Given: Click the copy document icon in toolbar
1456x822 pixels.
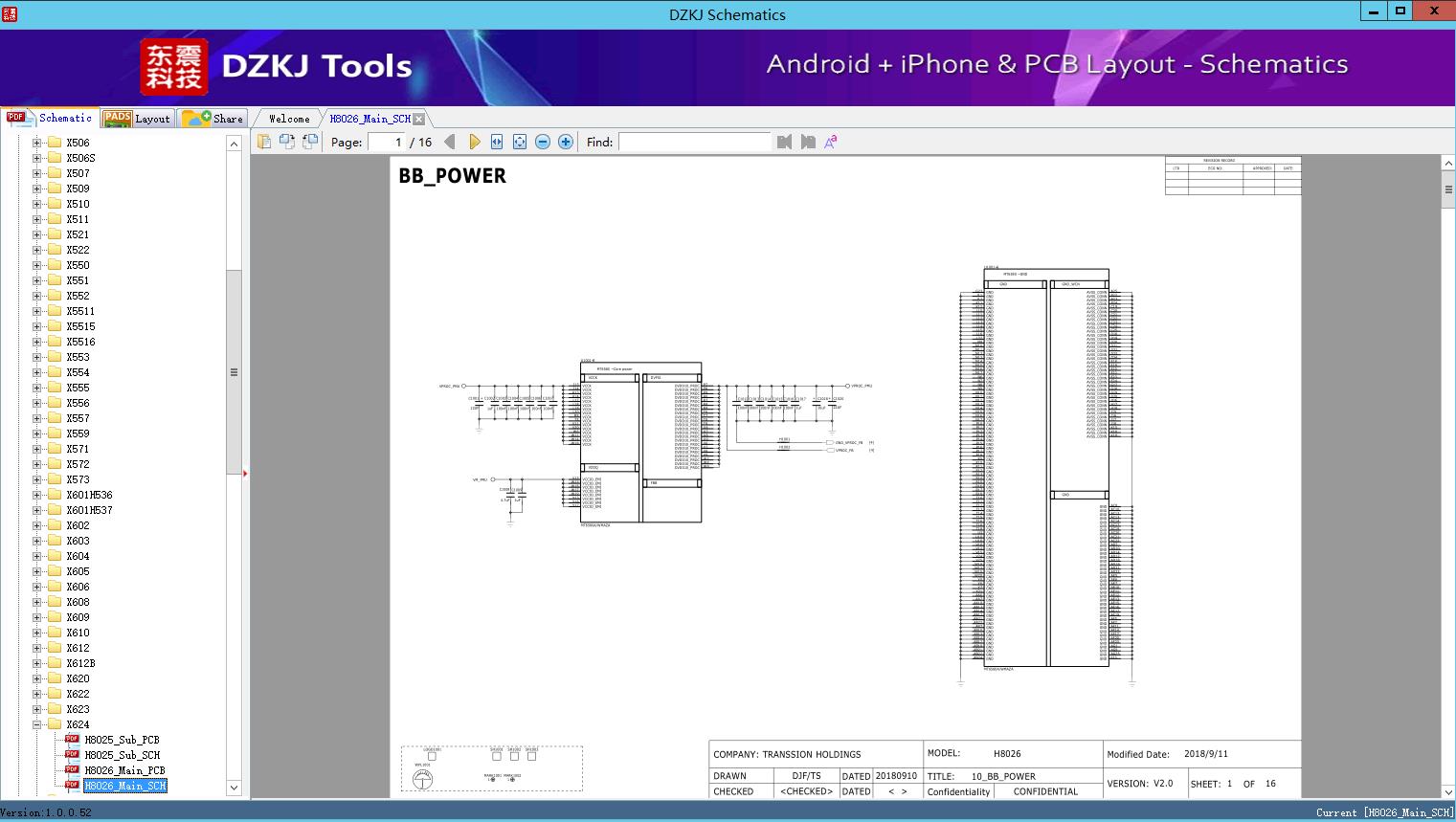Looking at the screenshot, I should 264,142.
